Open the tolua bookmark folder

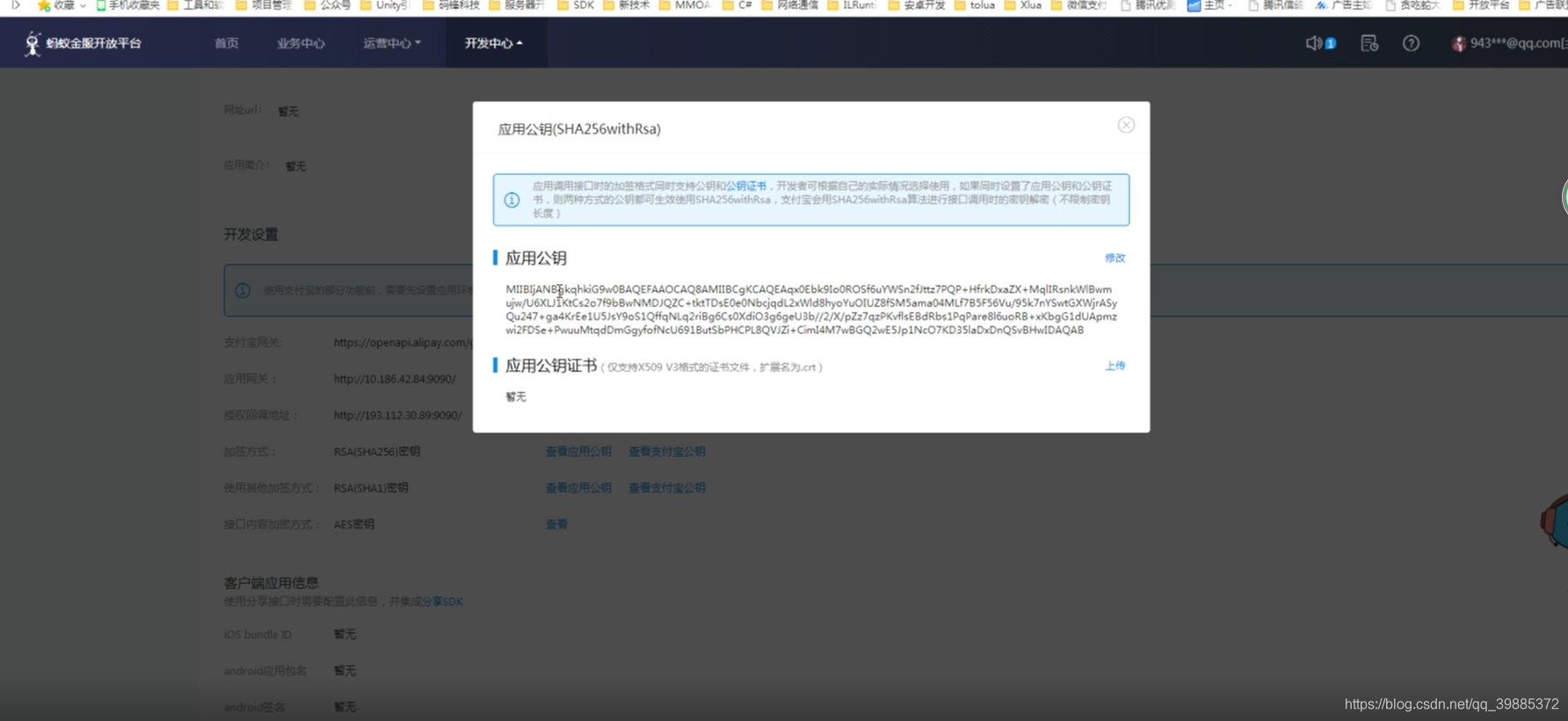tap(975, 5)
